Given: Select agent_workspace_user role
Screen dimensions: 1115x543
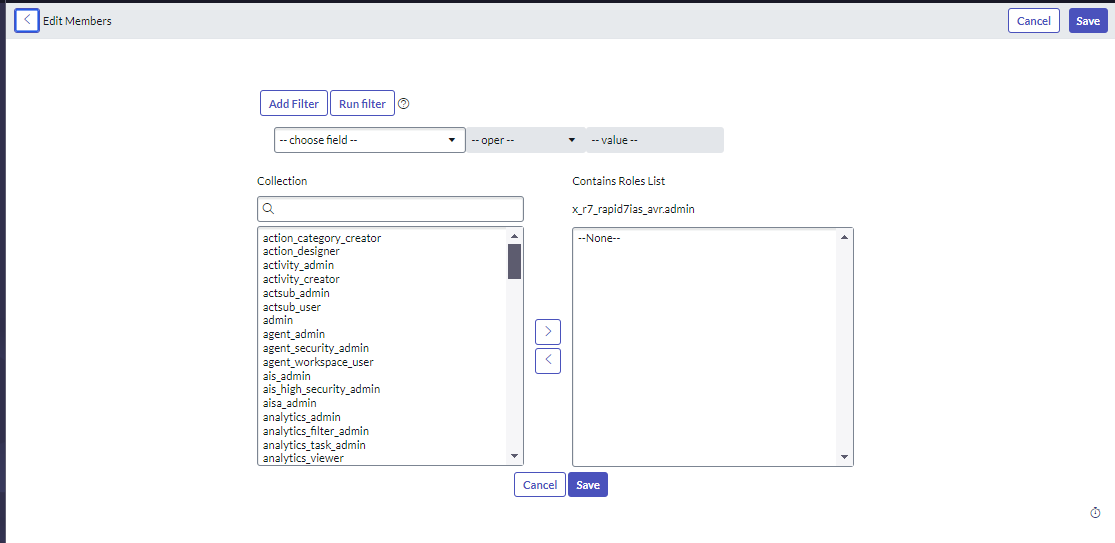Looking at the screenshot, I should coord(318,362).
